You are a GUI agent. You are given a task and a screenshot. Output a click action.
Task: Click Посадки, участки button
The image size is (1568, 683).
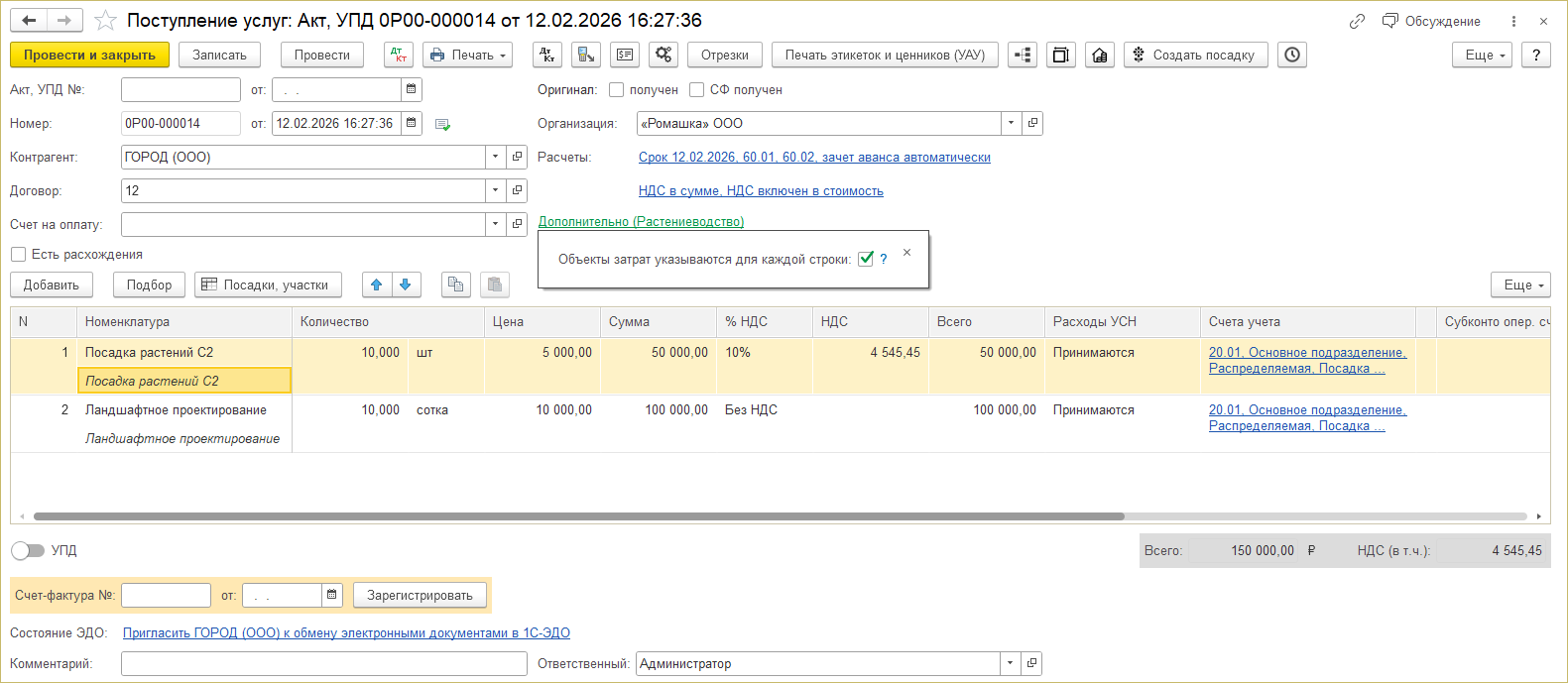pyautogui.click(x=268, y=285)
